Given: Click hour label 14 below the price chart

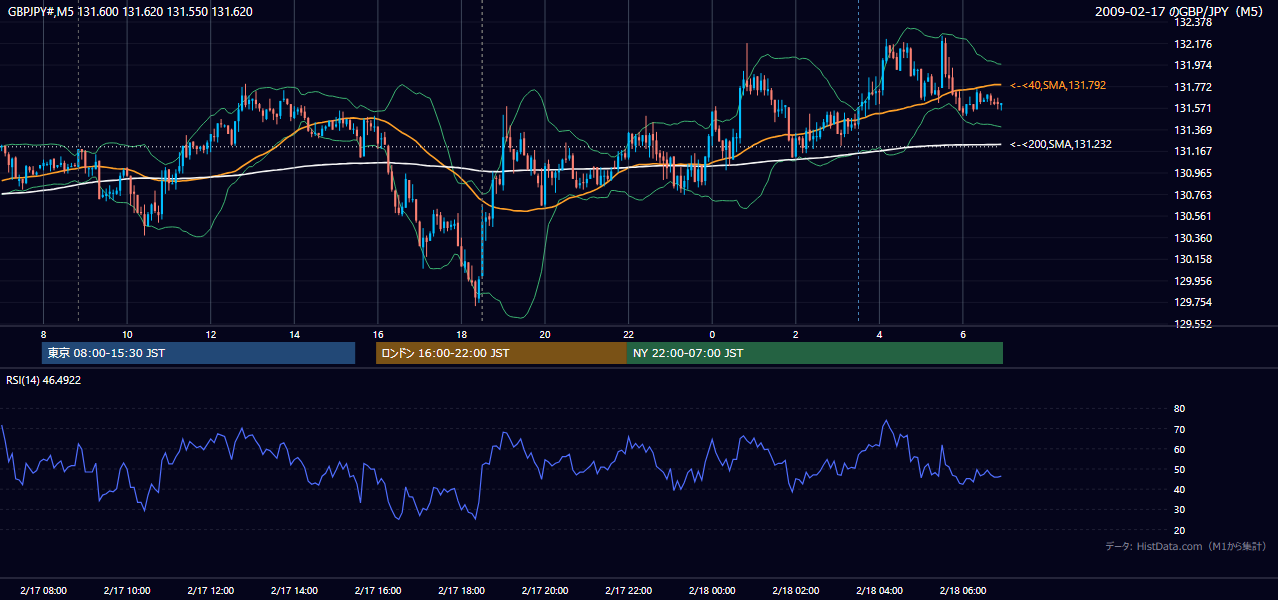Looking at the screenshot, I should click(294, 334).
